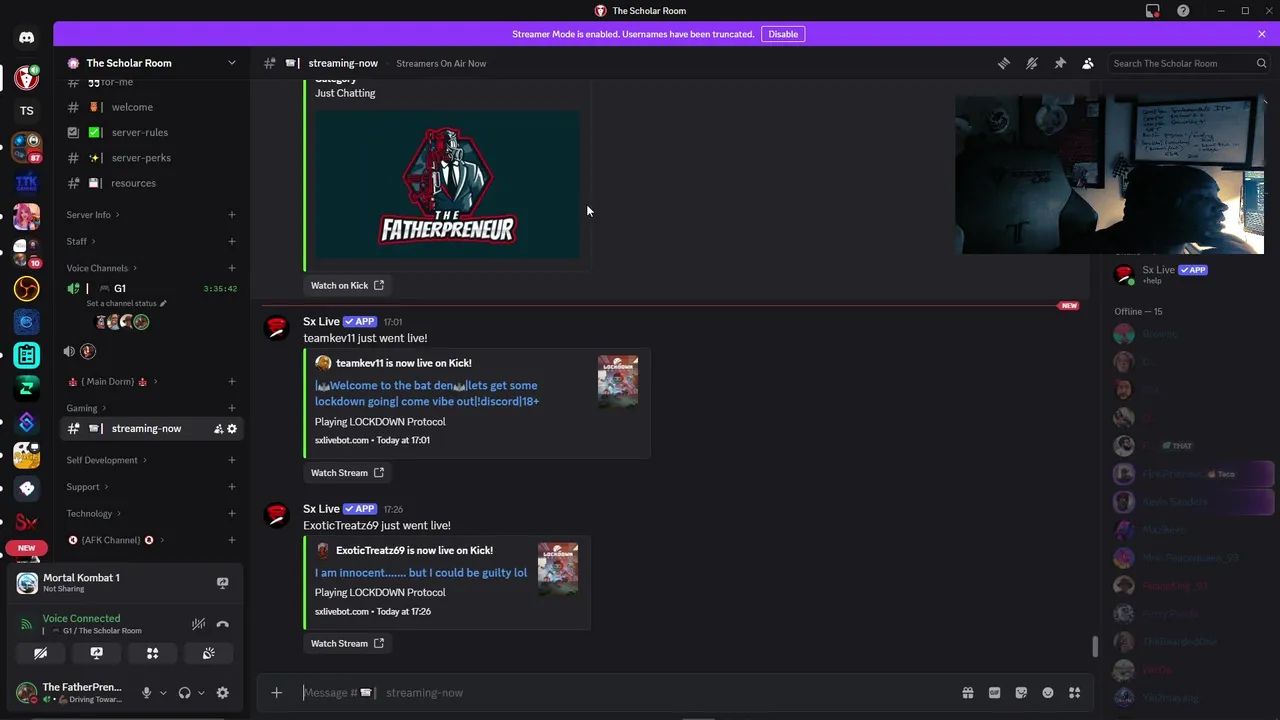This screenshot has width=1280, height=720.
Task: Open the resources channel
Action: pos(151,183)
